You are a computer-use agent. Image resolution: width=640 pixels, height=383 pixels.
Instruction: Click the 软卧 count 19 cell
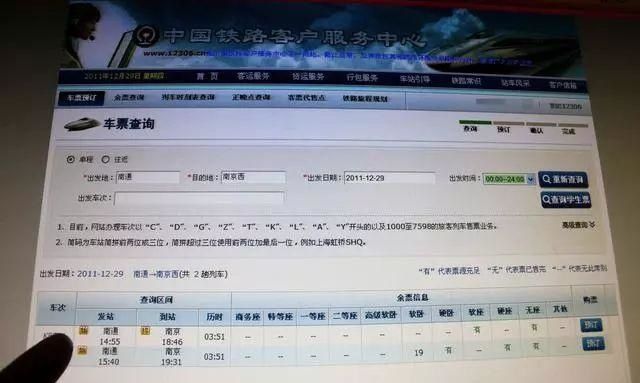(x=418, y=352)
